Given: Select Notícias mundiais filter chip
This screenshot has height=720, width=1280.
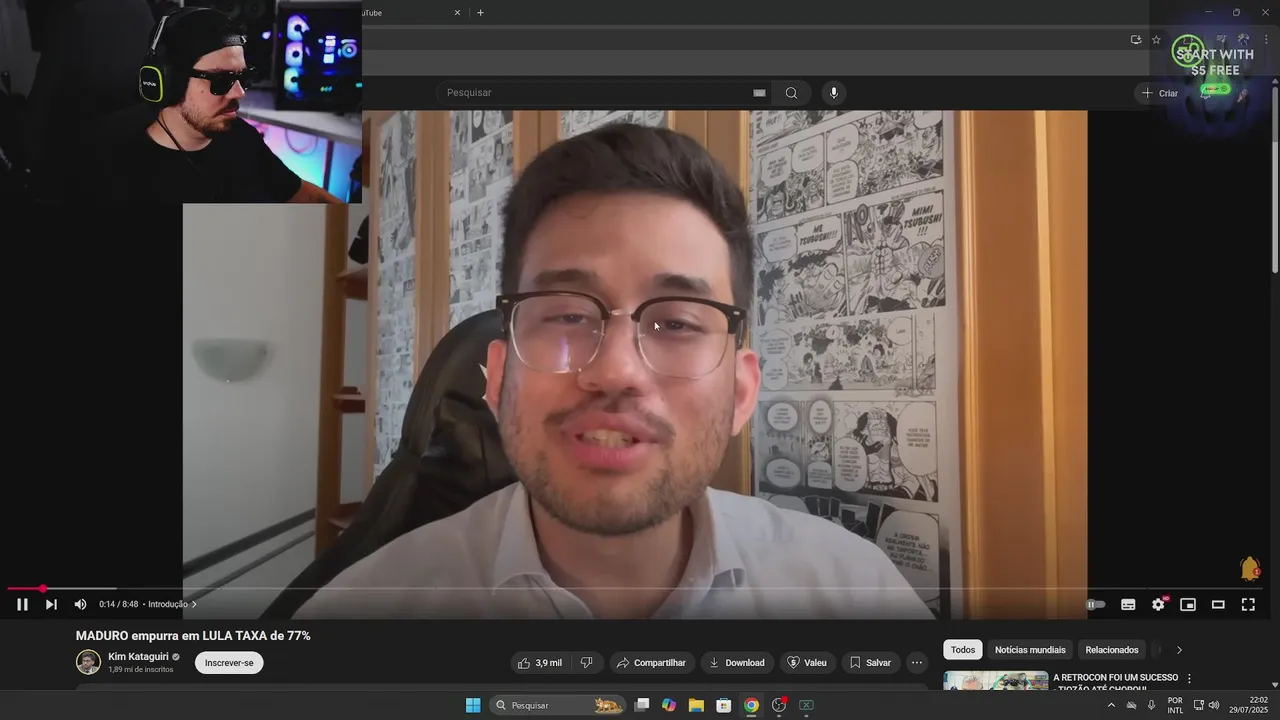Looking at the screenshot, I should [1030, 650].
